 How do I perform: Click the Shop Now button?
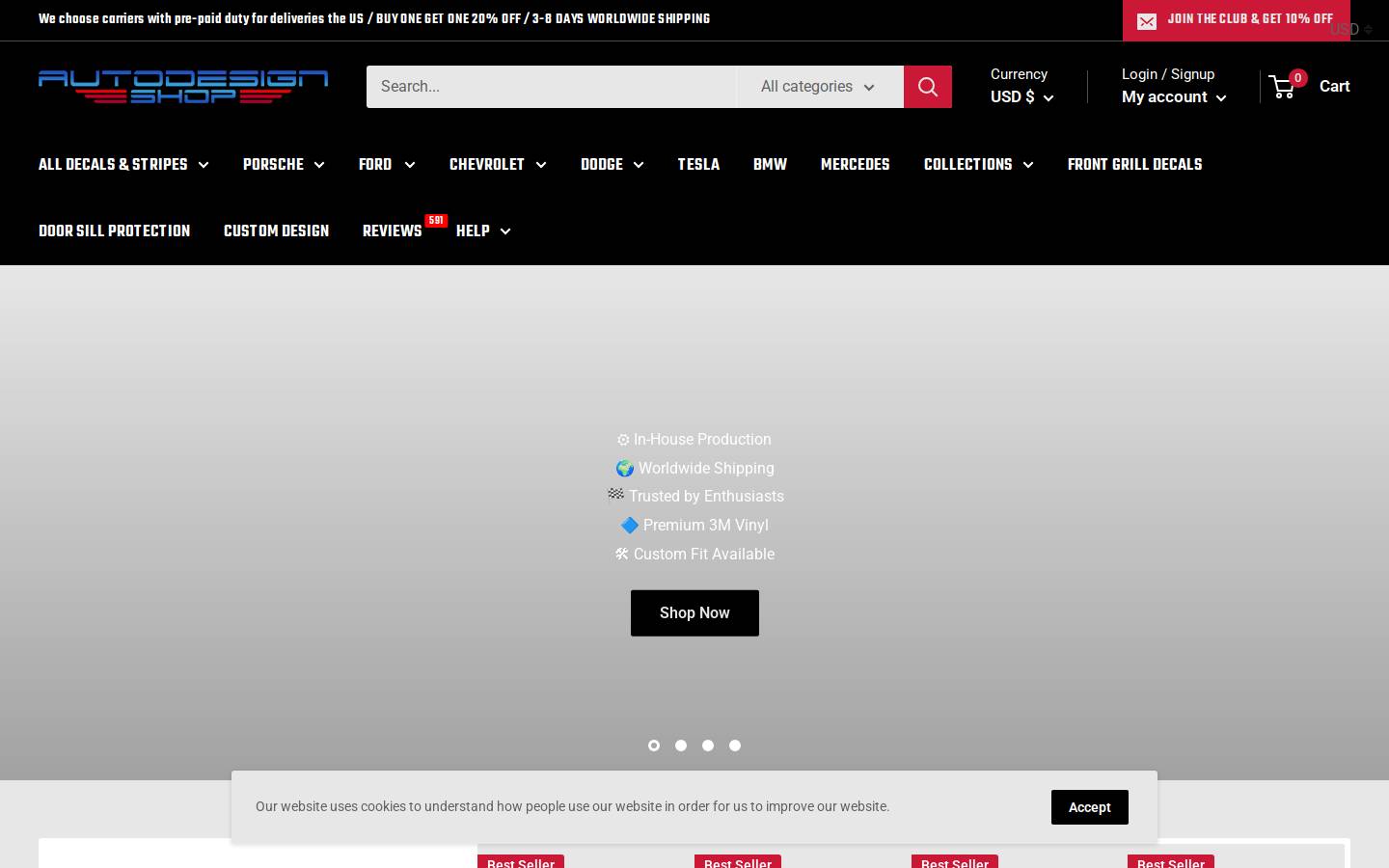tap(694, 613)
